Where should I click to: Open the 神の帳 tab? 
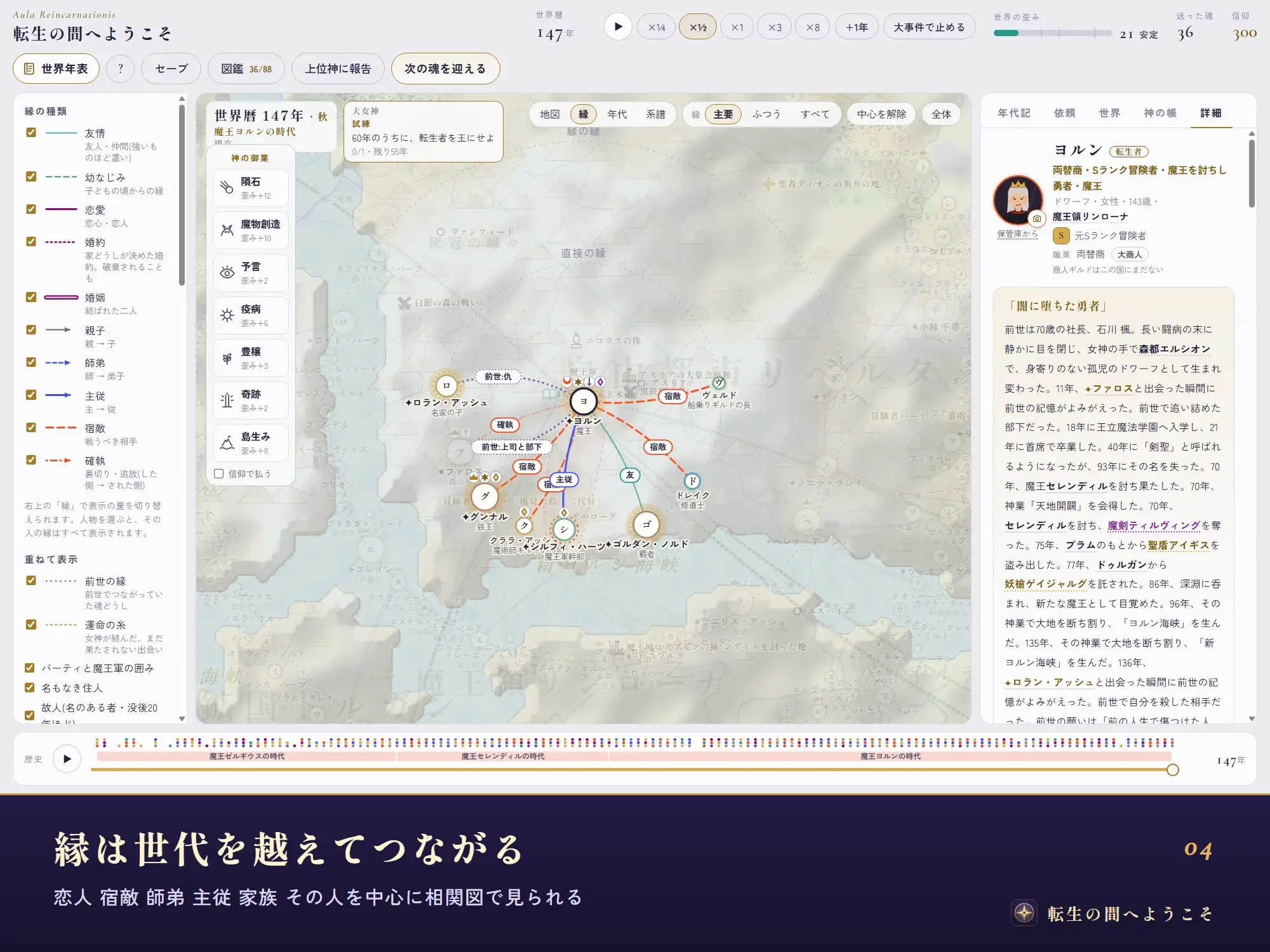pyautogui.click(x=1160, y=113)
